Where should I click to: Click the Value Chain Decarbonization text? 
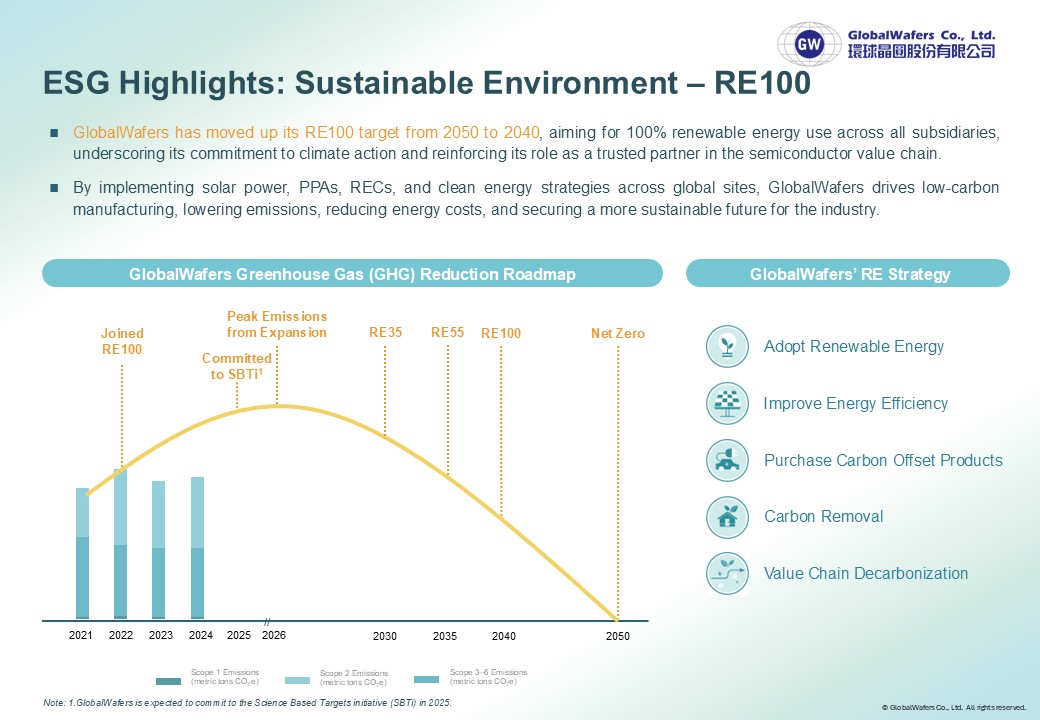(866, 573)
